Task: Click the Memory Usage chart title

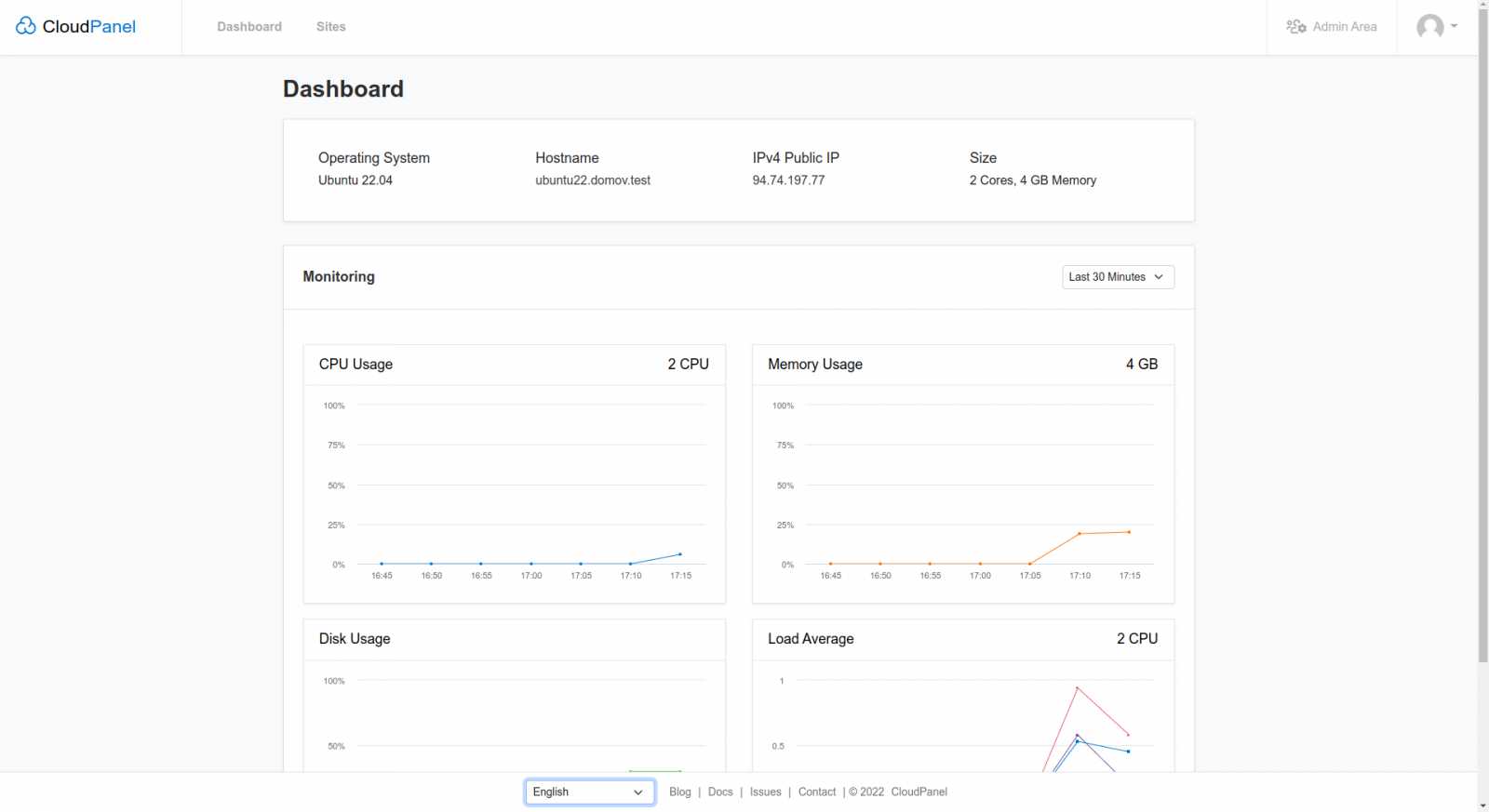Action: click(x=815, y=365)
